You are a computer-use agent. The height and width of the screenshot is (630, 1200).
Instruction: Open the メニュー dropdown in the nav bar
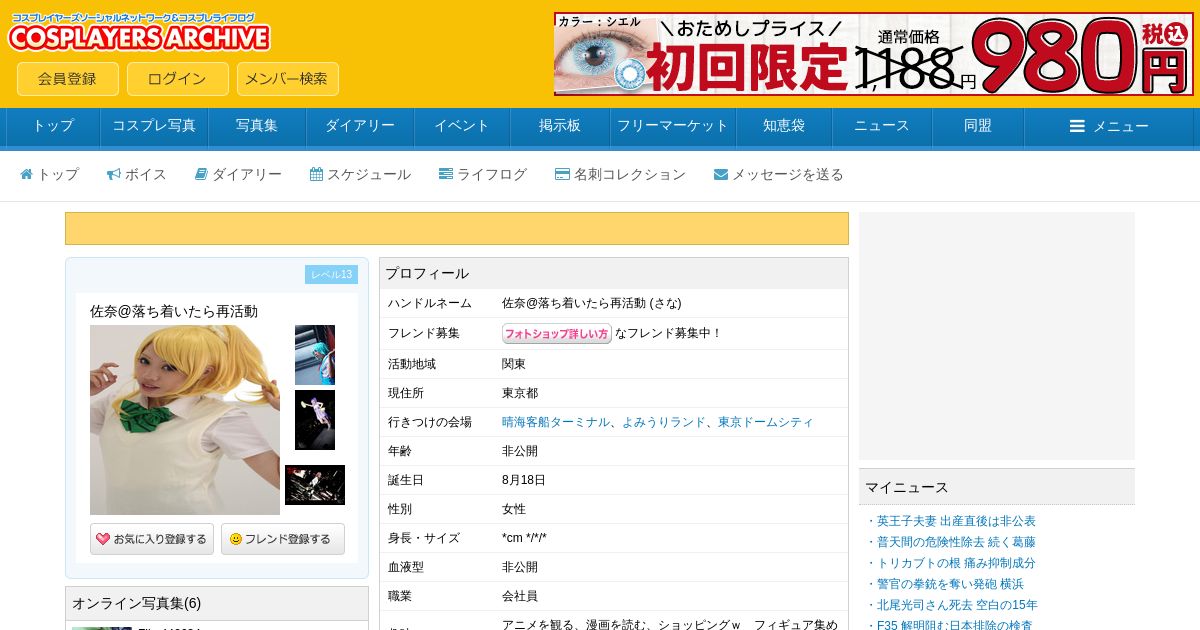point(1109,126)
